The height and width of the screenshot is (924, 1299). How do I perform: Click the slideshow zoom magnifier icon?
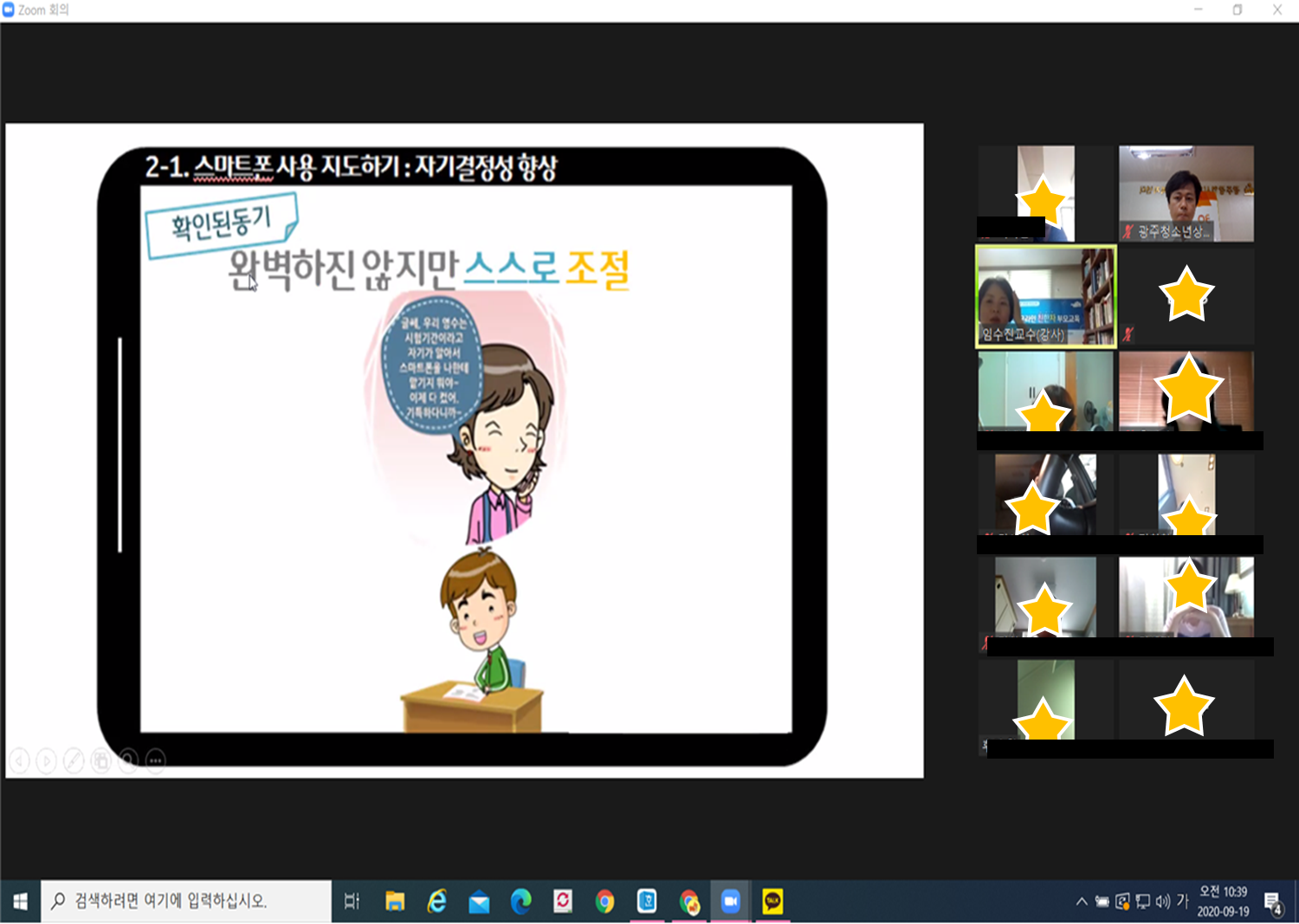point(128,760)
